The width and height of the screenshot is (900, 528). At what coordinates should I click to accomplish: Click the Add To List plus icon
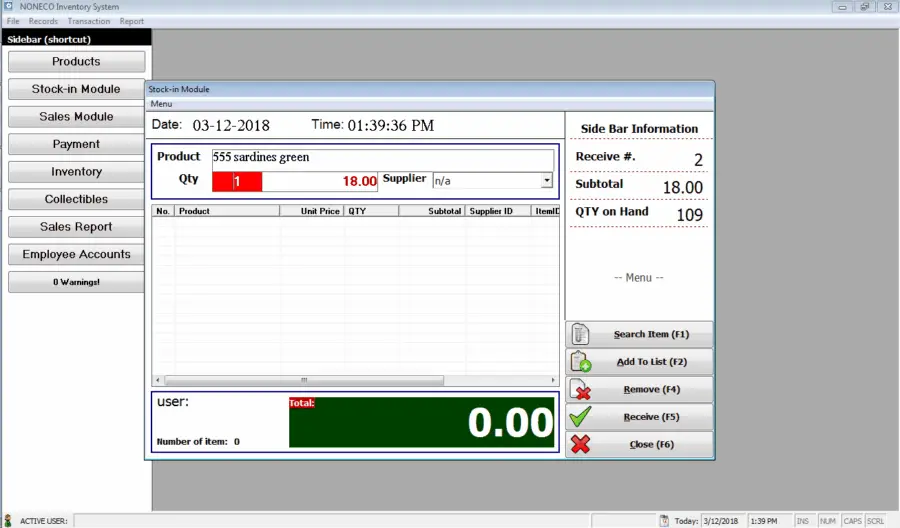580,362
